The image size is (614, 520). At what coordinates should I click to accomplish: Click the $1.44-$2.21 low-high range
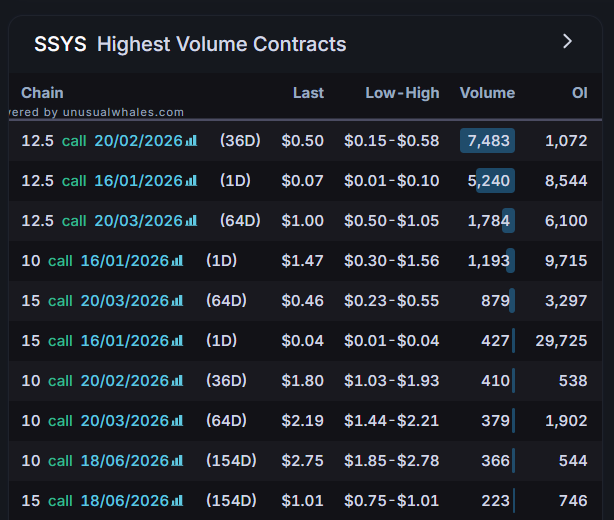392,420
